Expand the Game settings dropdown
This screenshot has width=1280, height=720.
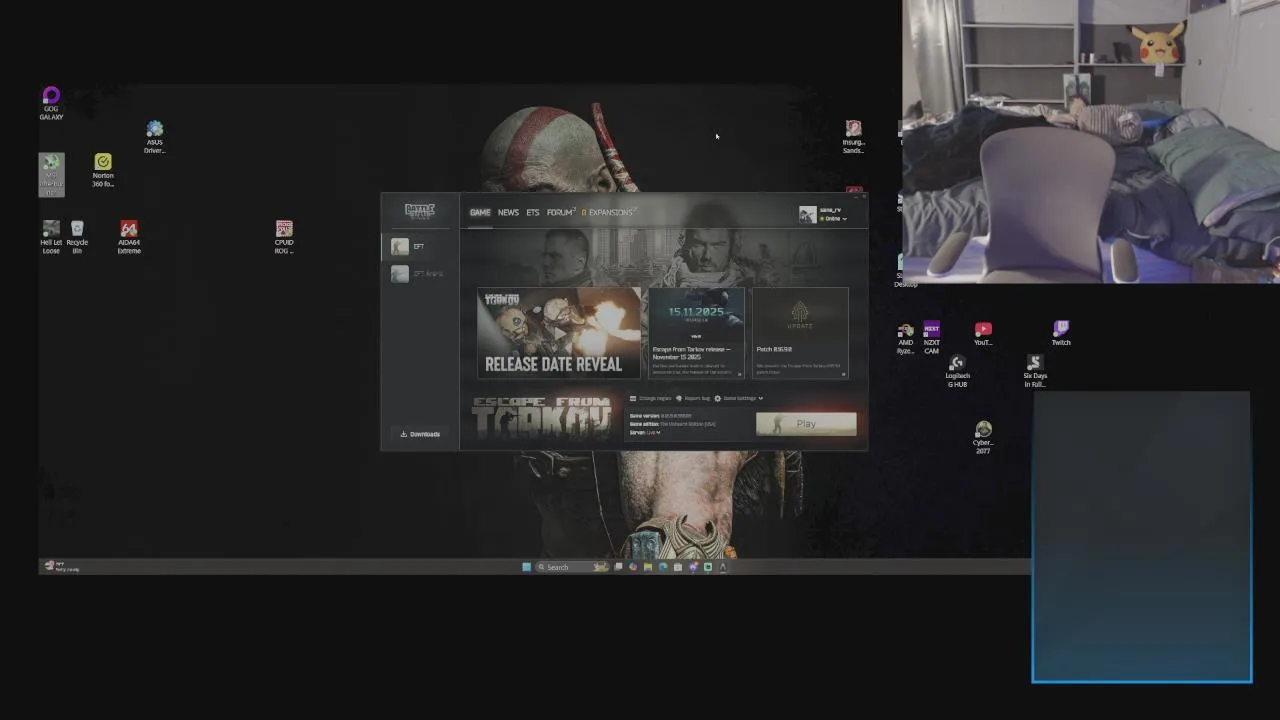point(738,398)
